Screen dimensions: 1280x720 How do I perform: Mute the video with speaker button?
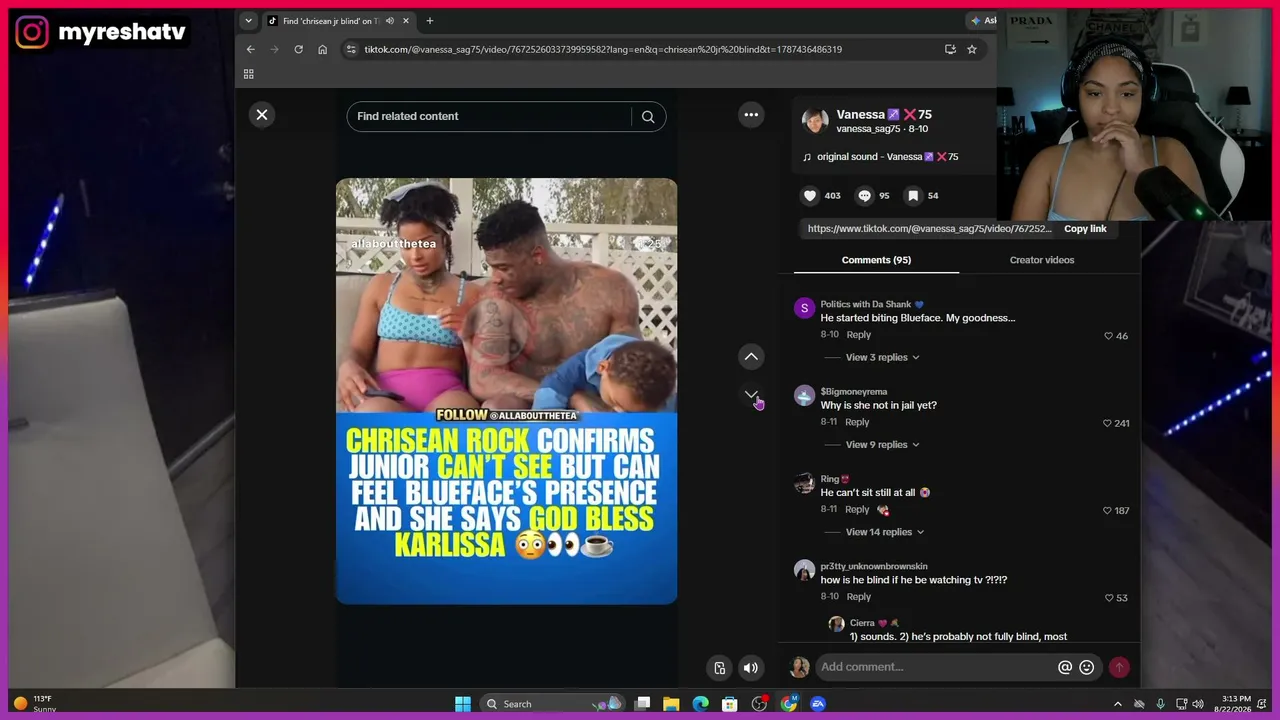click(751, 668)
